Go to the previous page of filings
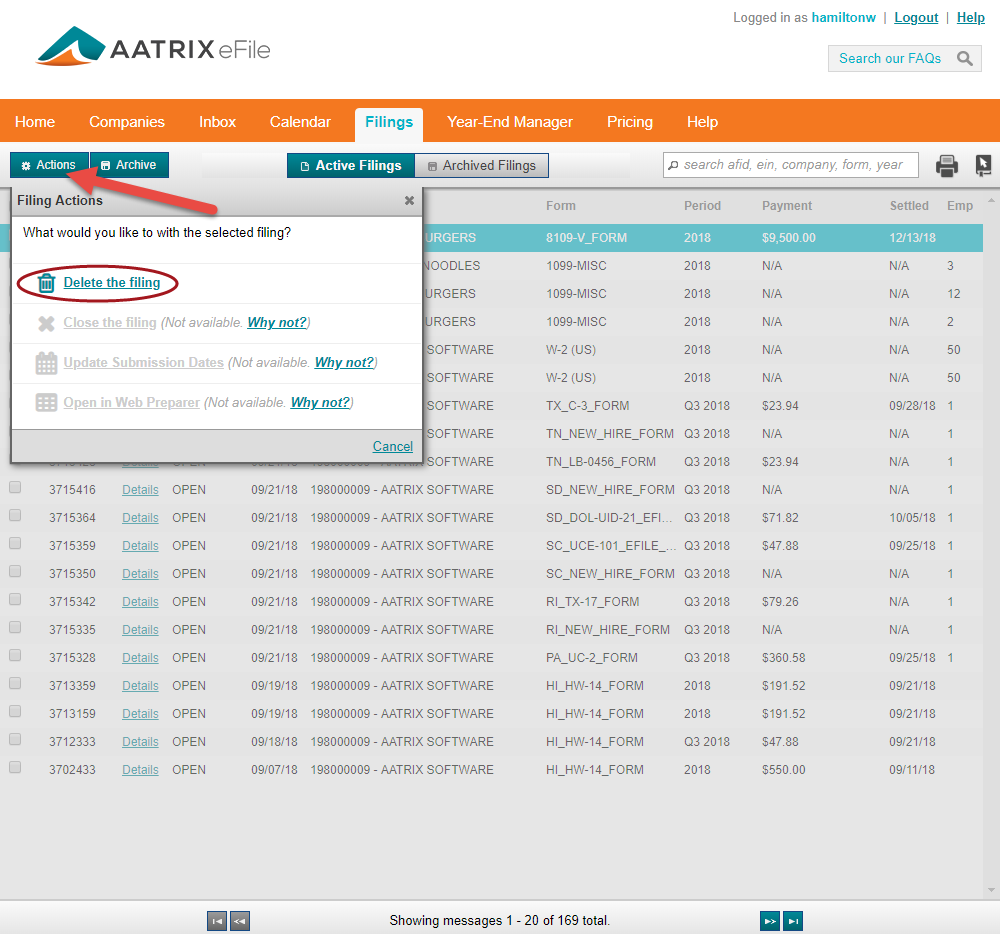This screenshot has height=934, width=1000. click(x=240, y=921)
